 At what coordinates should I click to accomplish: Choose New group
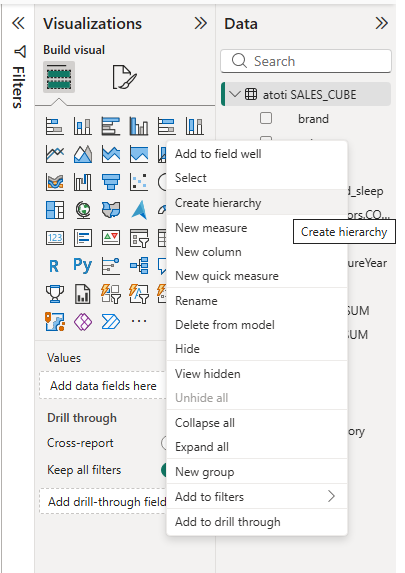coord(257,472)
